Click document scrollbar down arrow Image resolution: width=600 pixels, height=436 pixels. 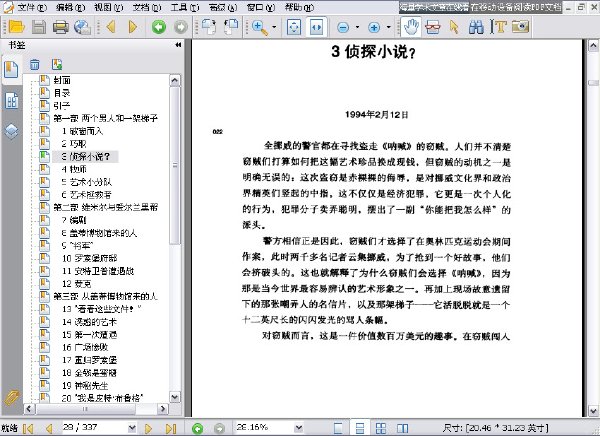tap(593, 411)
